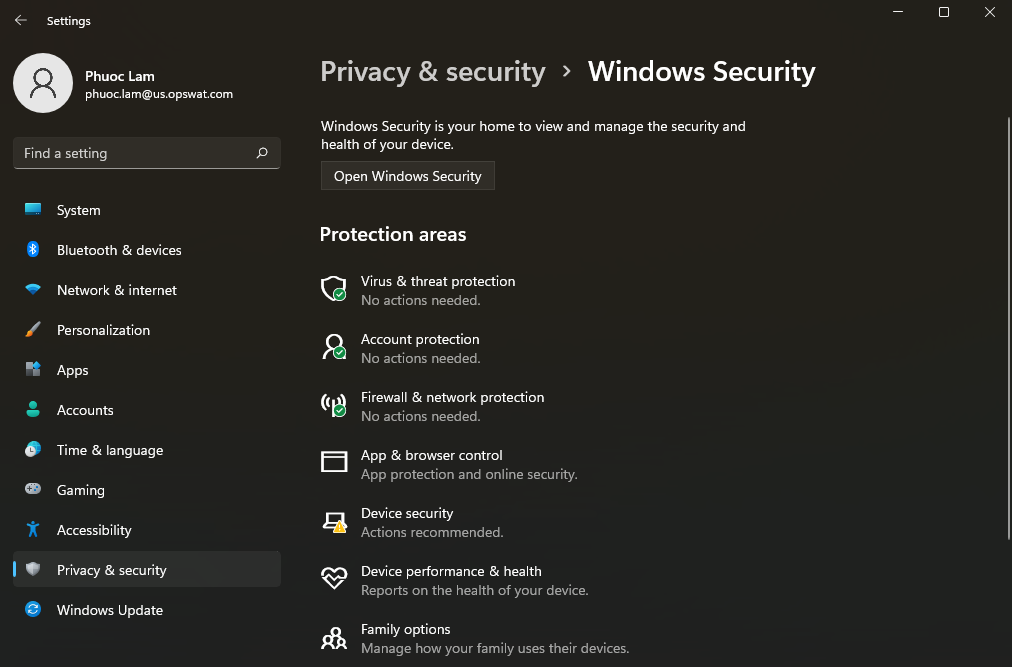This screenshot has width=1012, height=667.
Task: Click the Personalization paintbrush icon
Action: (33, 329)
